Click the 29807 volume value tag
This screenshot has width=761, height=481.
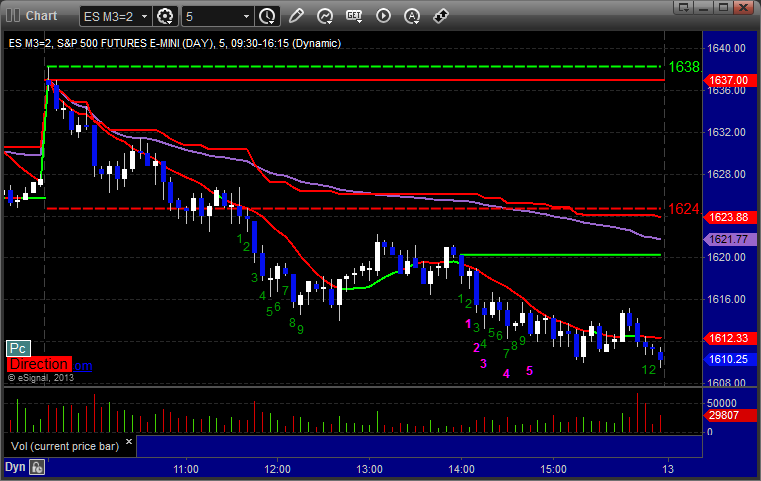click(729, 415)
